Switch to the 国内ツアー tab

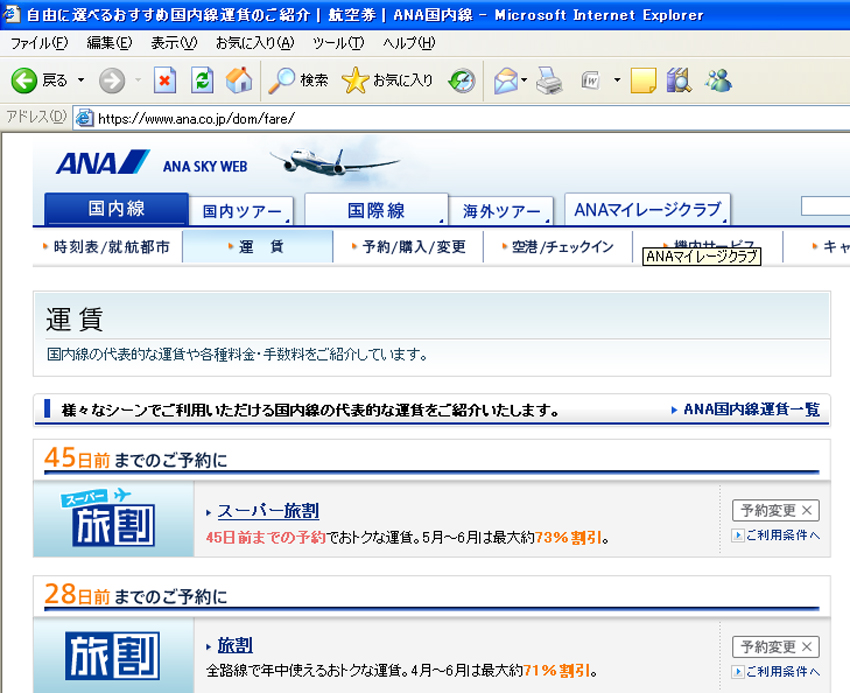(241, 211)
